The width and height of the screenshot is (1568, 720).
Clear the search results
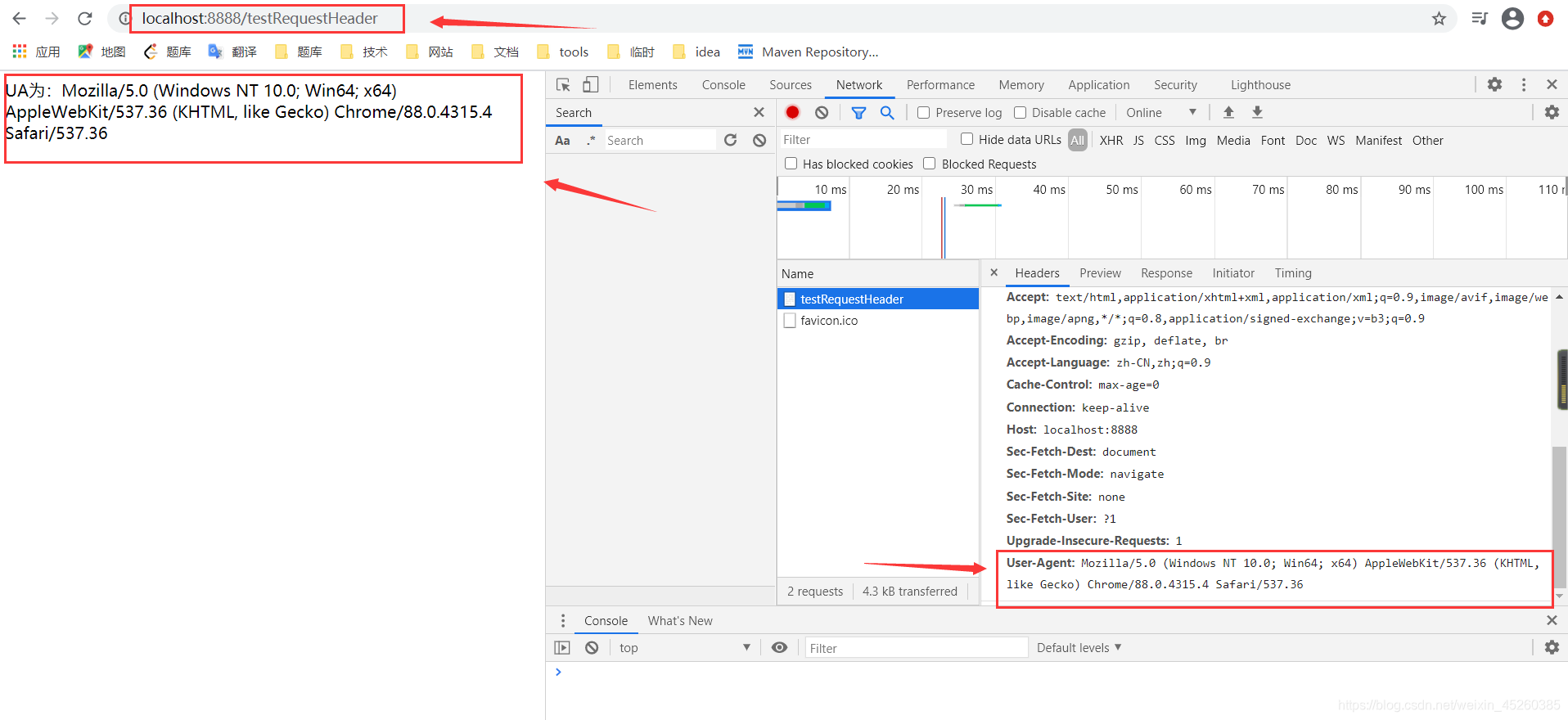[x=759, y=140]
